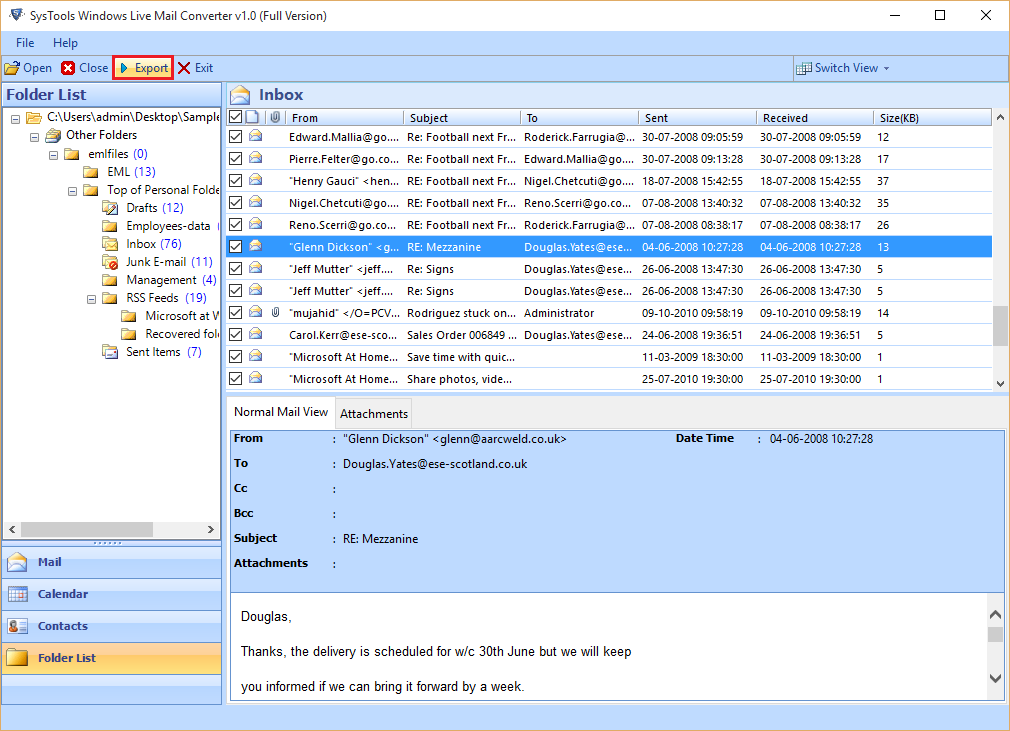Screen dimensions: 1010x731
Task: Click the Management folder icon
Action: [x=110, y=280]
